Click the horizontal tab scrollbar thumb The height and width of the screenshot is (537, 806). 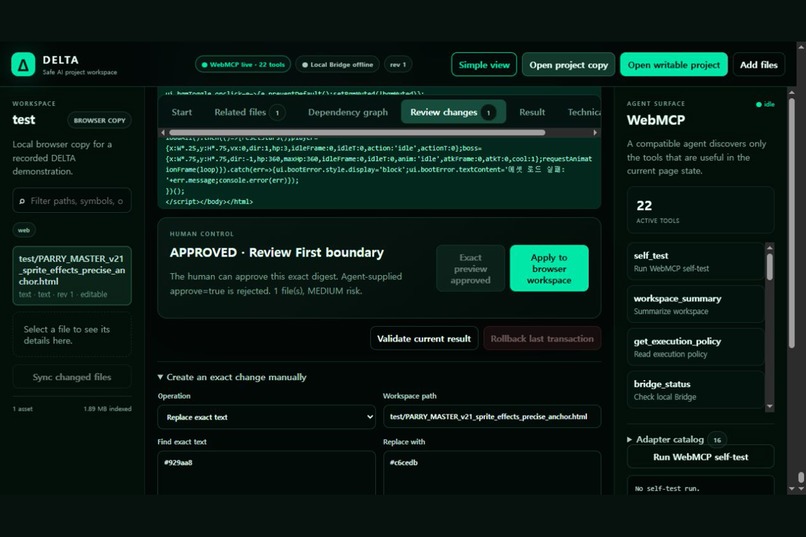[356, 133]
